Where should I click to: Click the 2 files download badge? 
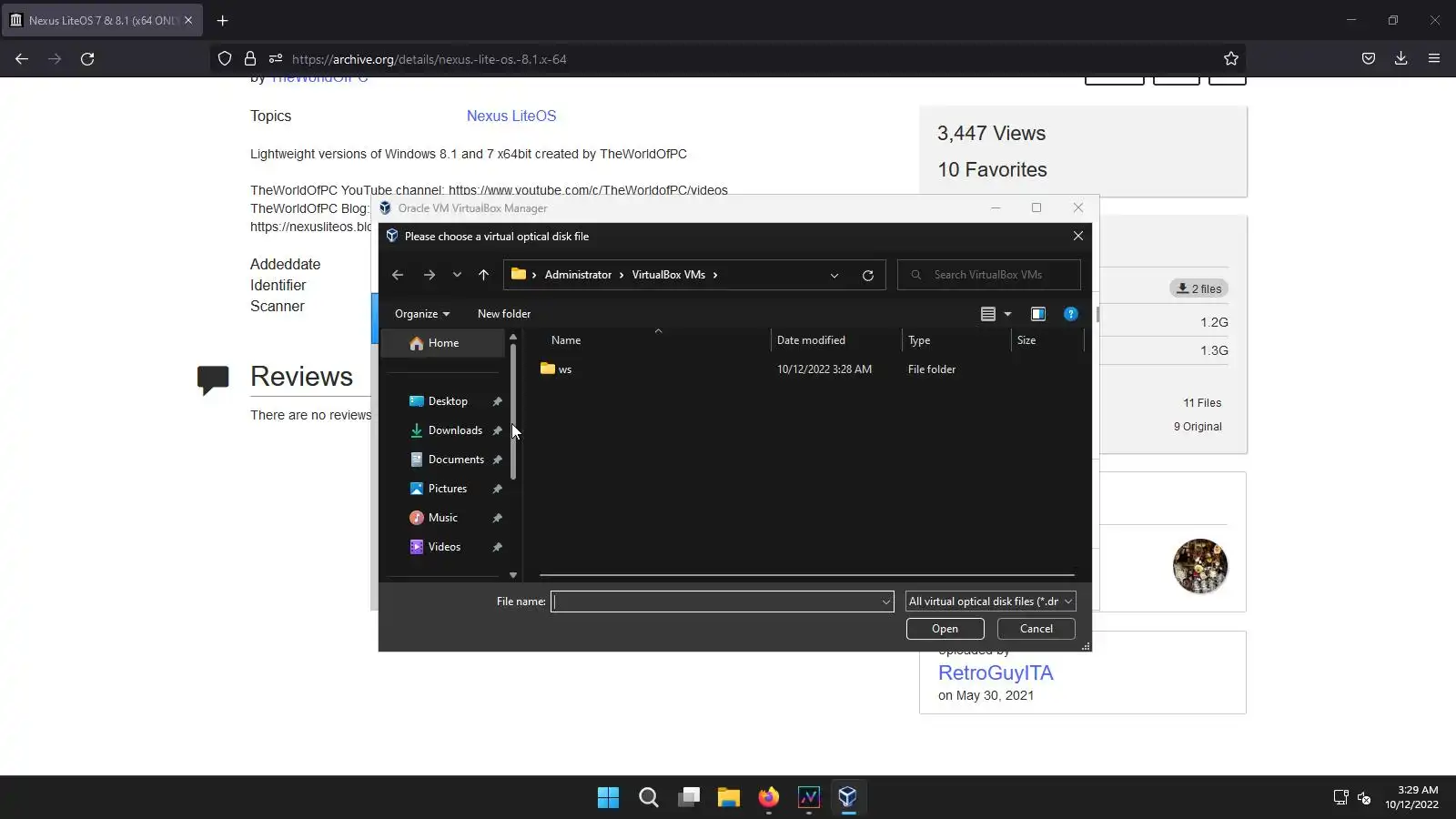pyautogui.click(x=1199, y=288)
